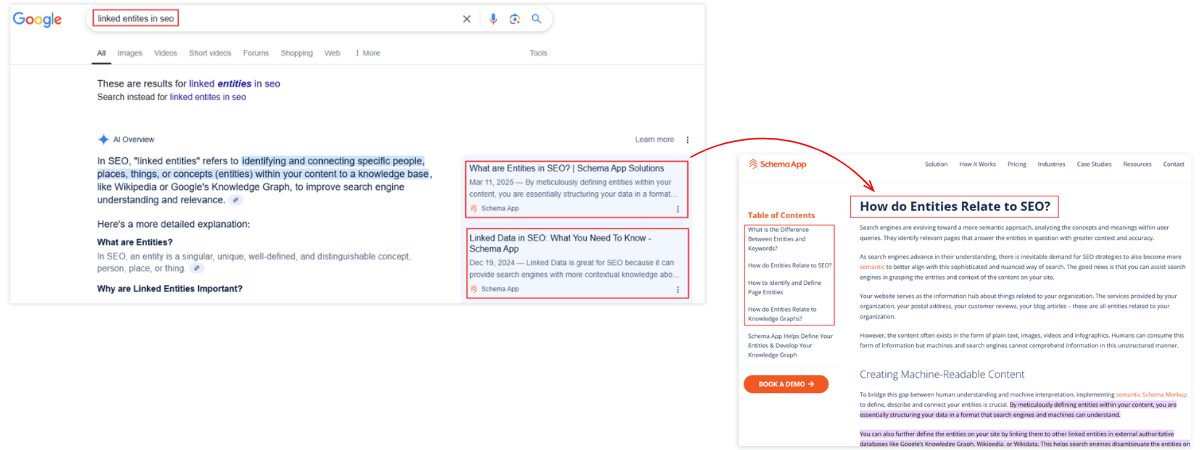
Task: Click orange 'semantic' link in second paragraph
Action: click(872, 267)
